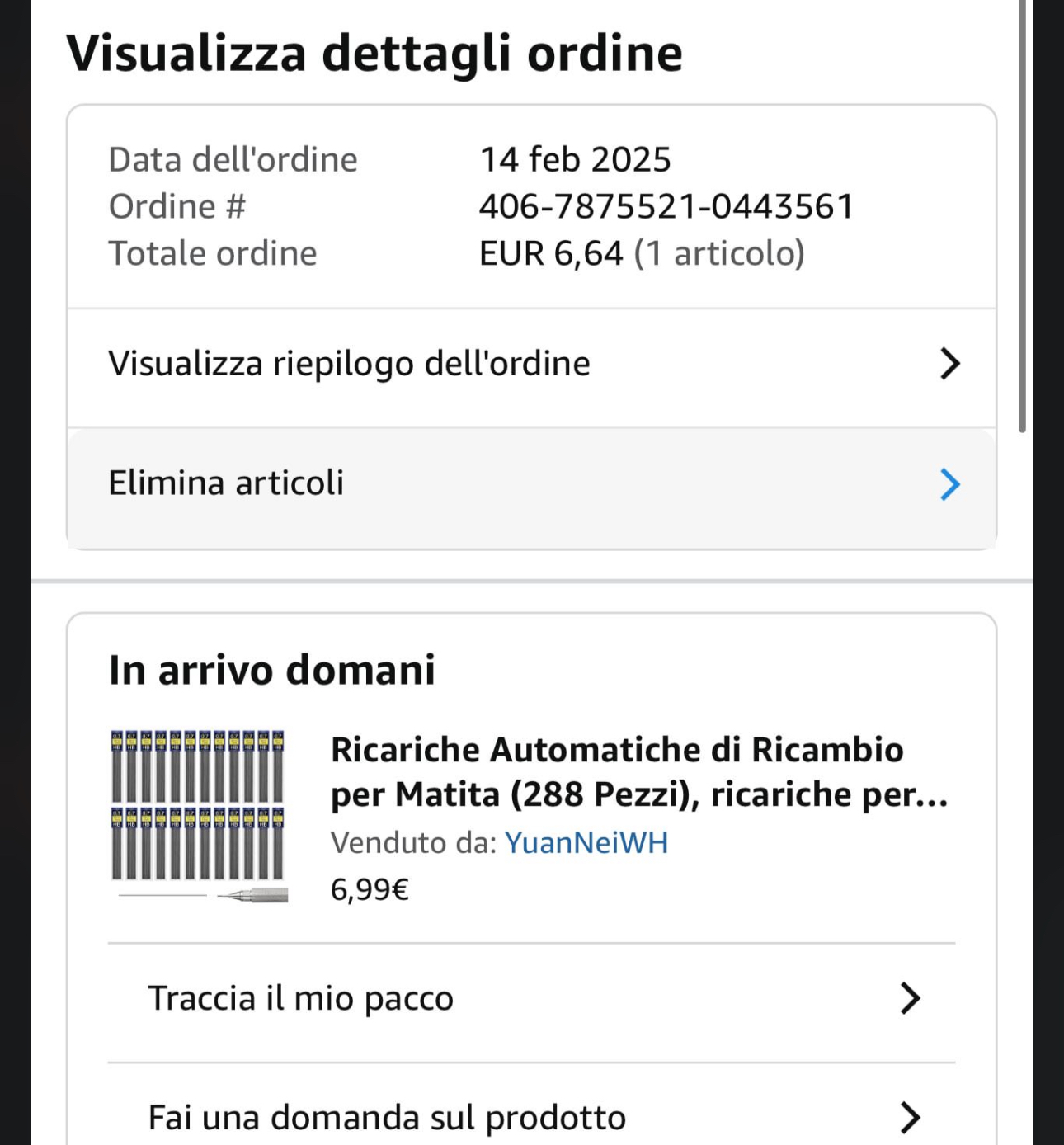The height and width of the screenshot is (1145, 1064).
Task: Click the In arrivo domani heading
Action: [271, 670]
